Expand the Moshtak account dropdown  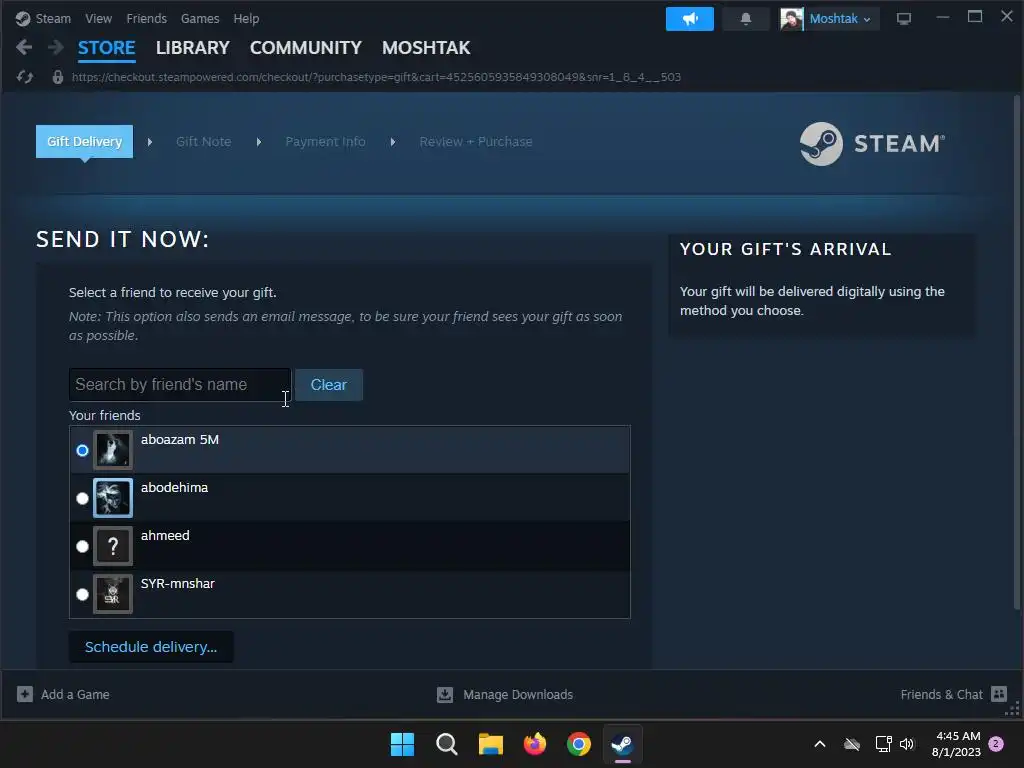coord(840,19)
